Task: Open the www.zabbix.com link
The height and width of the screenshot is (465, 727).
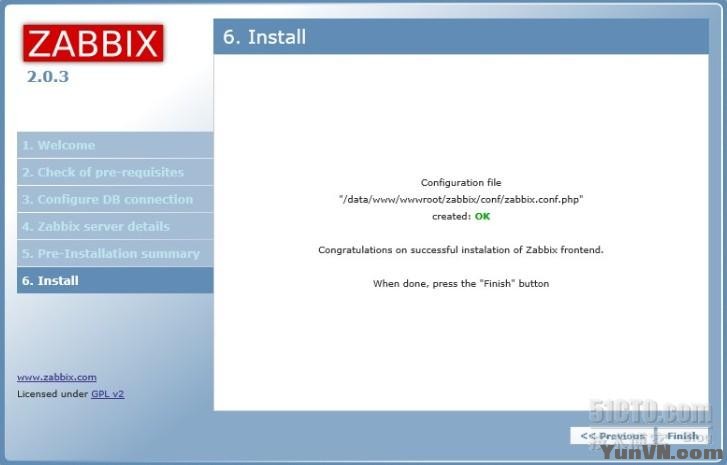Action: coord(57,377)
